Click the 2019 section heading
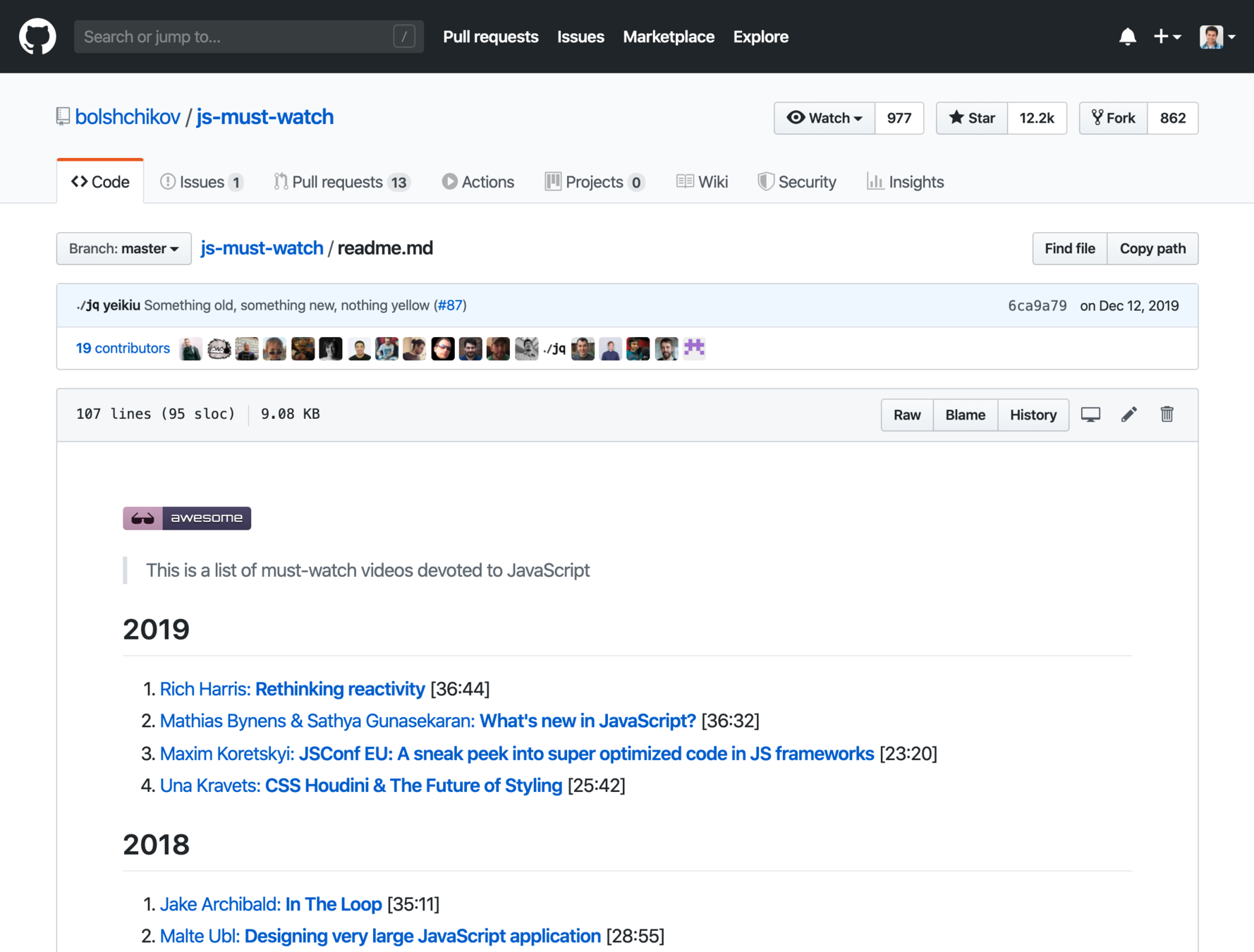This screenshot has width=1254, height=952. point(156,629)
